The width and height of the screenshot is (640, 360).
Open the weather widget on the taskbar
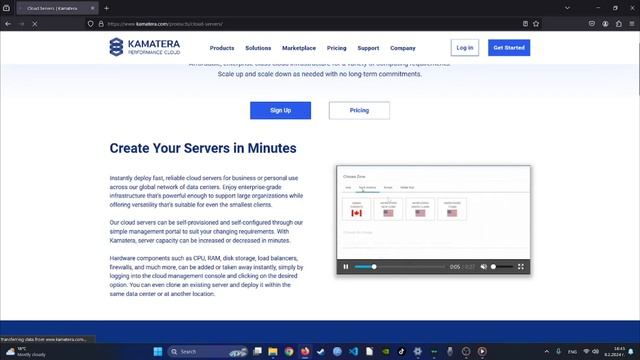point(25,351)
